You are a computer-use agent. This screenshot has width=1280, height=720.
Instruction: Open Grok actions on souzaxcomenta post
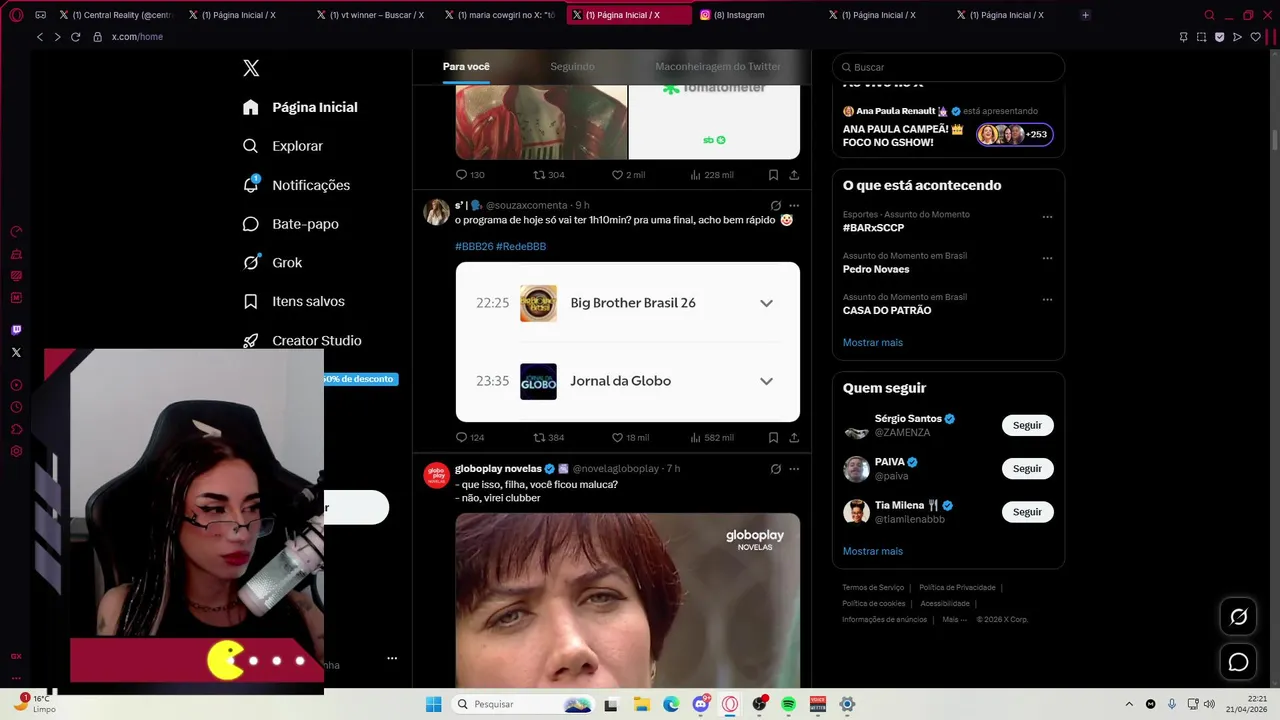pos(775,205)
